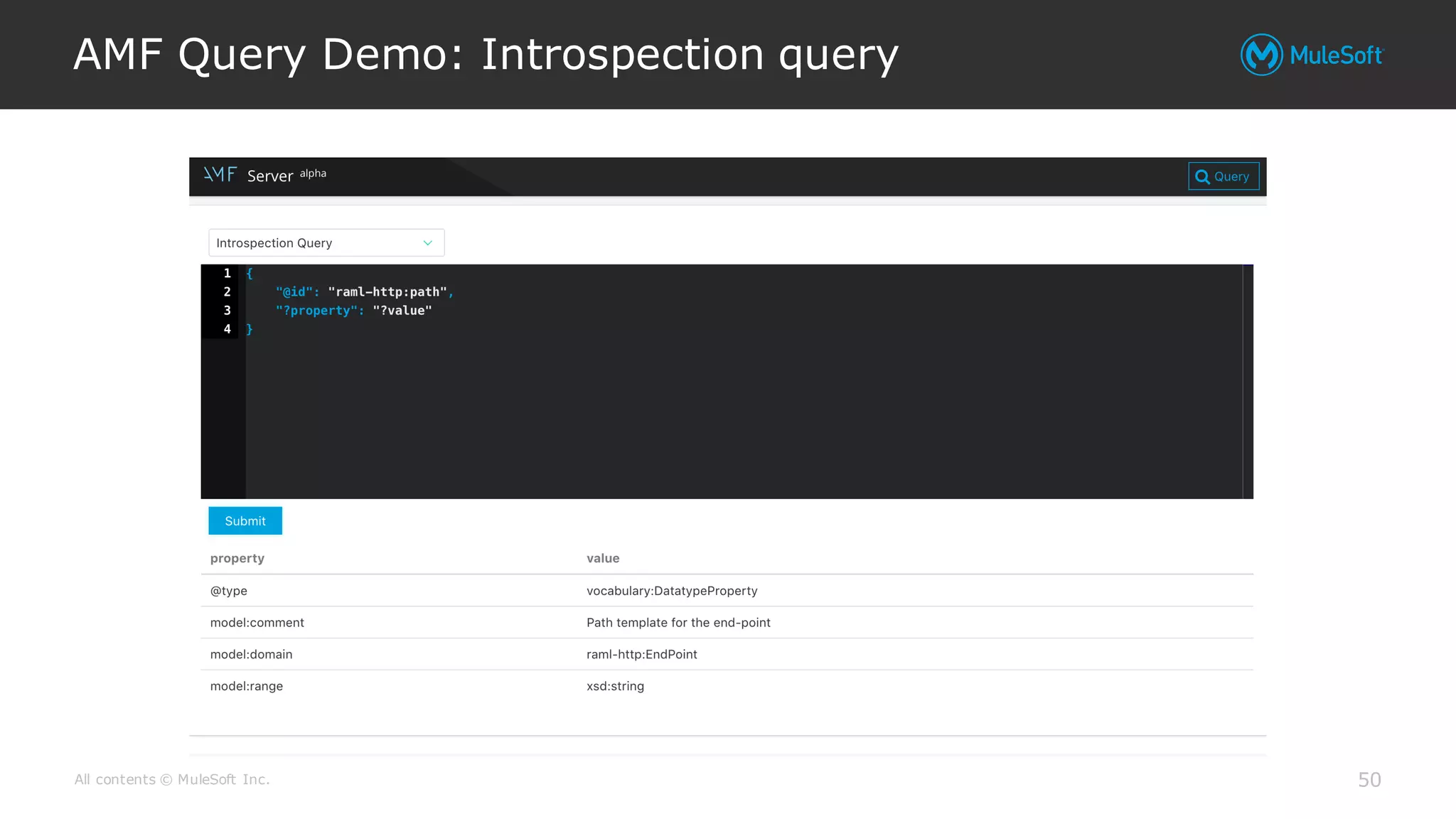Click the closing brace on editor line 4
The image size is (1456, 819).
click(x=250, y=329)
